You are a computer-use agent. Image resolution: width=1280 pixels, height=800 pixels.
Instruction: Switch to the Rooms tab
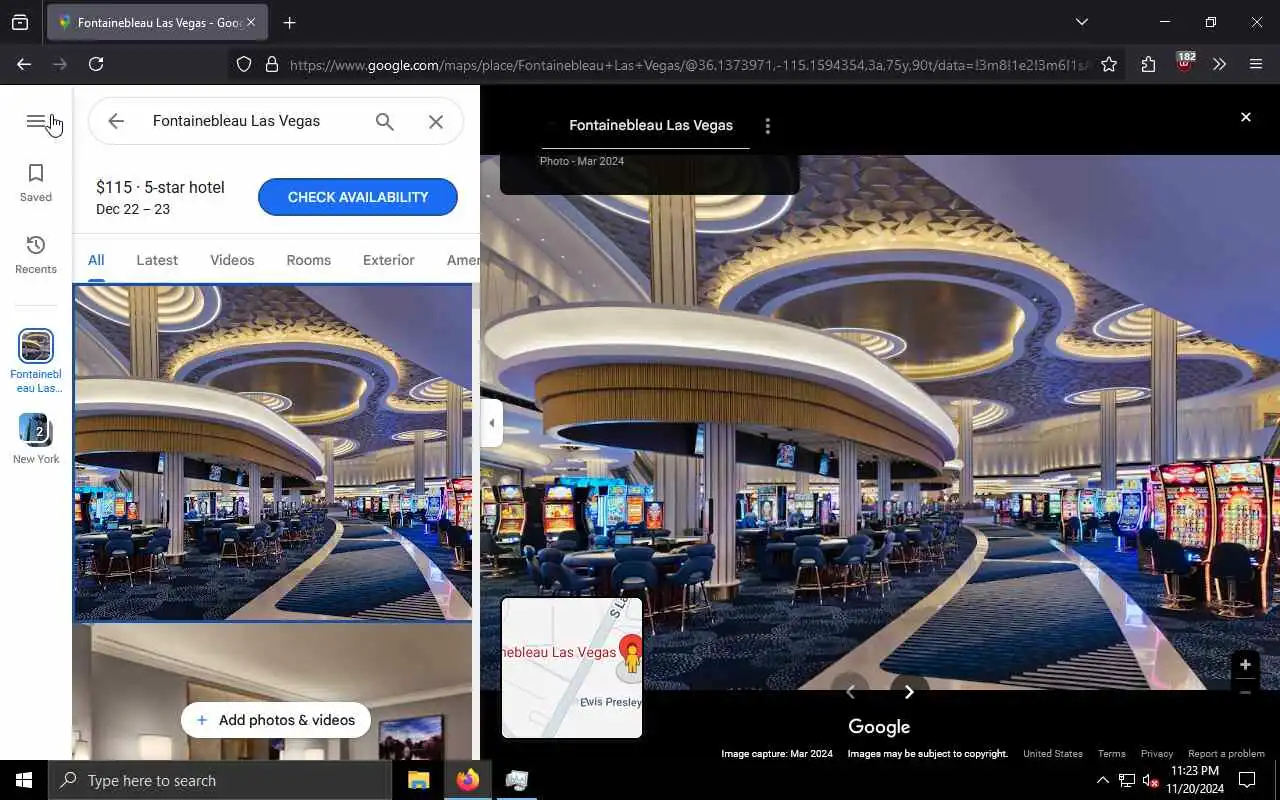(308, 260)
